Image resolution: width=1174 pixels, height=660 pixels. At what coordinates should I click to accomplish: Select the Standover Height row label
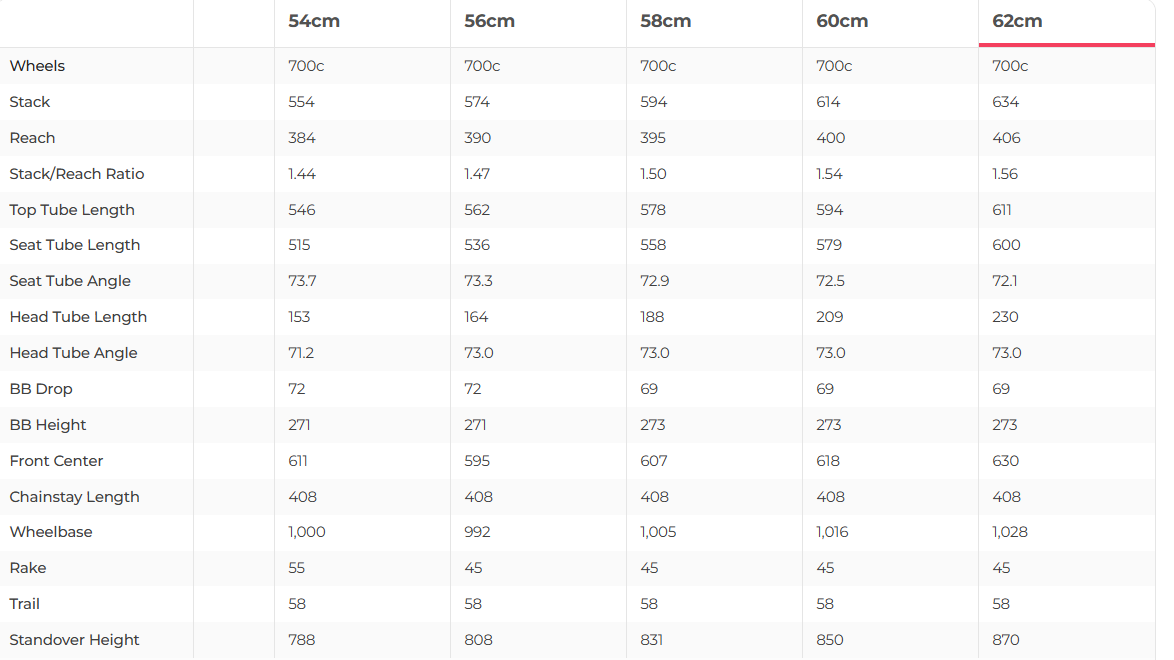tap(74, 640)
